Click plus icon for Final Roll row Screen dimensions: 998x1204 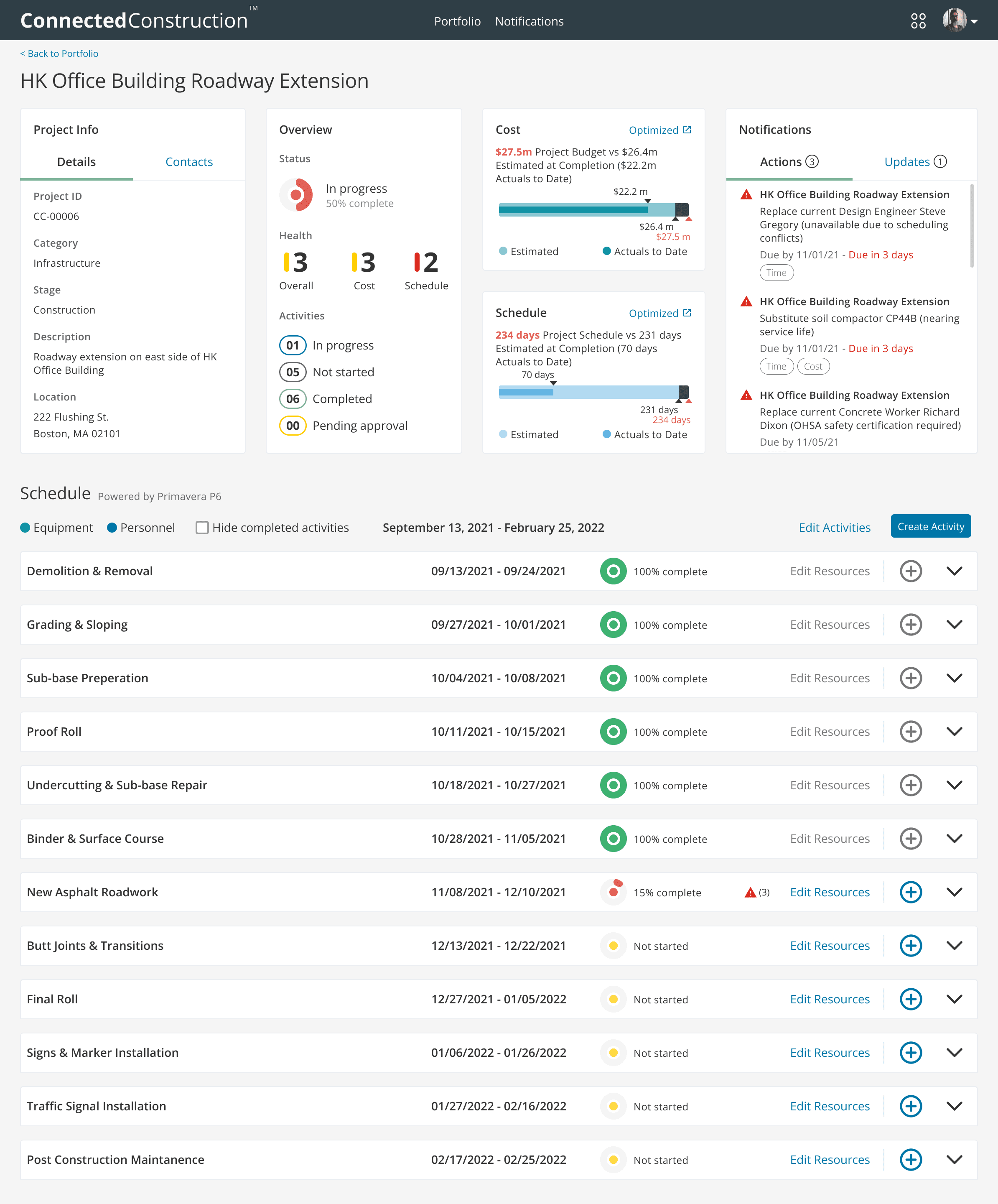910,999
